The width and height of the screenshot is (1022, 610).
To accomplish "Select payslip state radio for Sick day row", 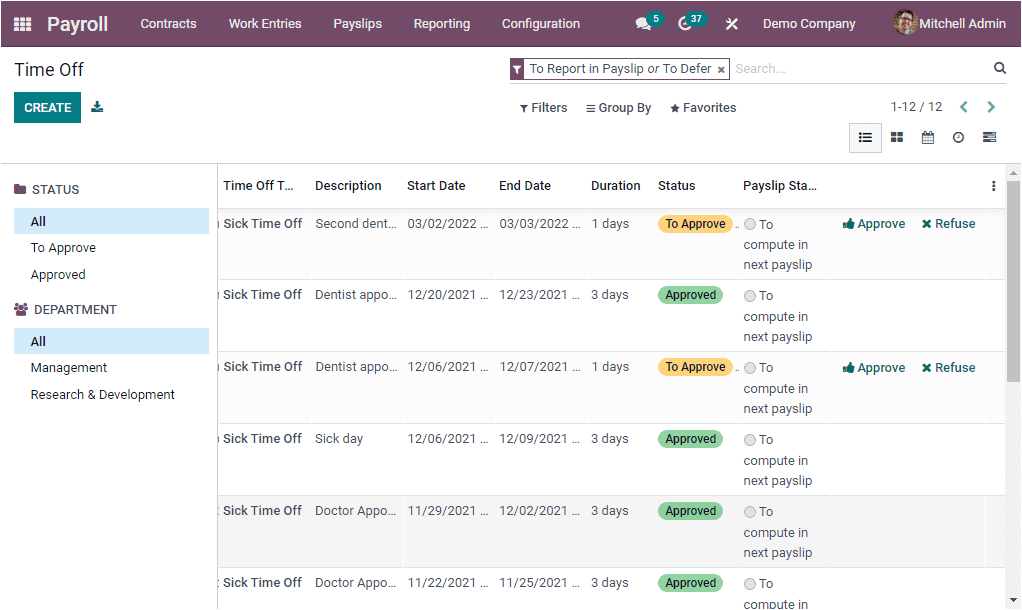I will tap(750, 440).
